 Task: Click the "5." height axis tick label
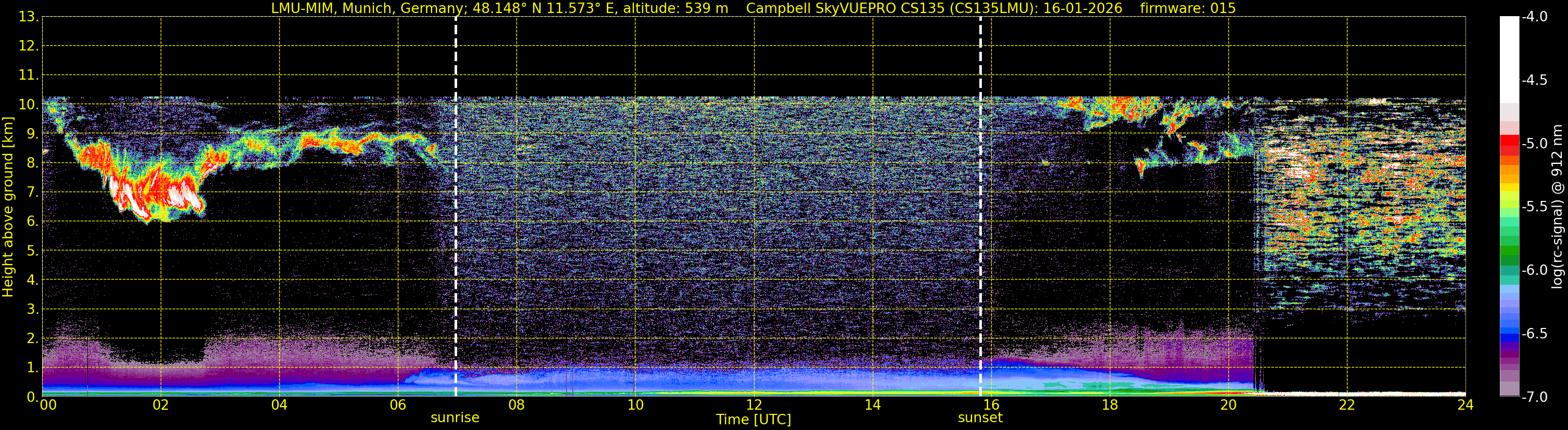pos(32,251)
